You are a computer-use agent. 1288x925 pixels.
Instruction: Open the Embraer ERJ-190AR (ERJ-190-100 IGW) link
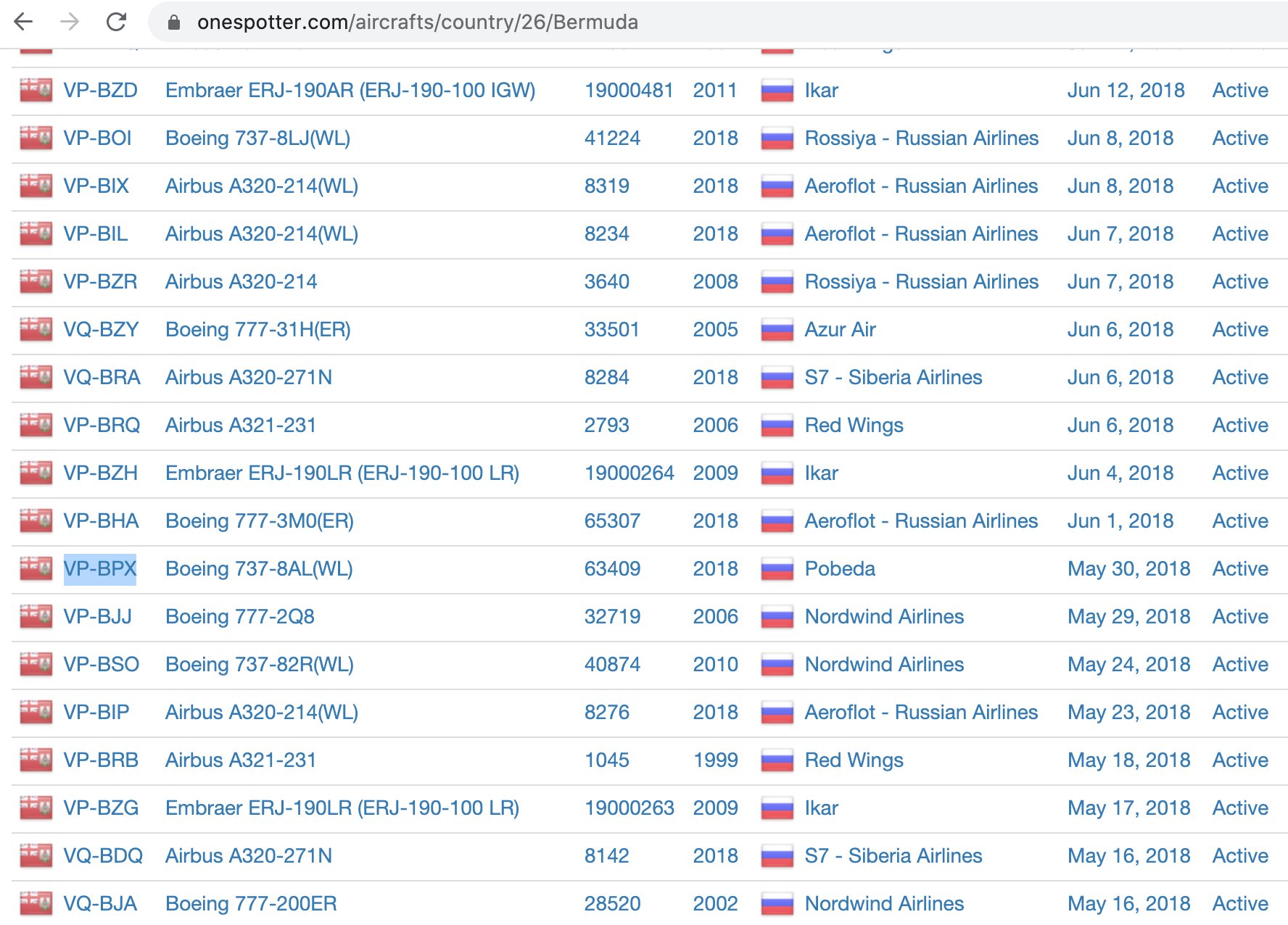[x=350, y=91]
